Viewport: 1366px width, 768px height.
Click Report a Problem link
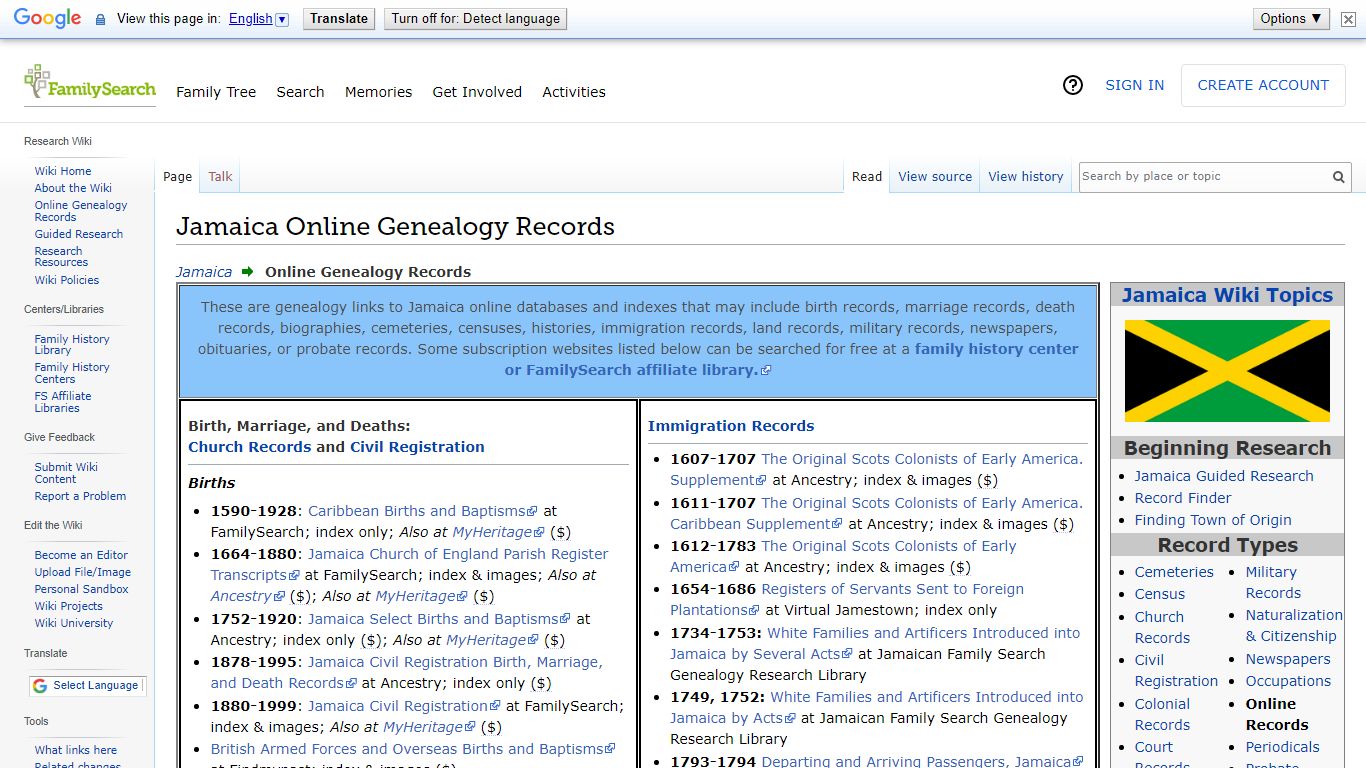(80, 496)
